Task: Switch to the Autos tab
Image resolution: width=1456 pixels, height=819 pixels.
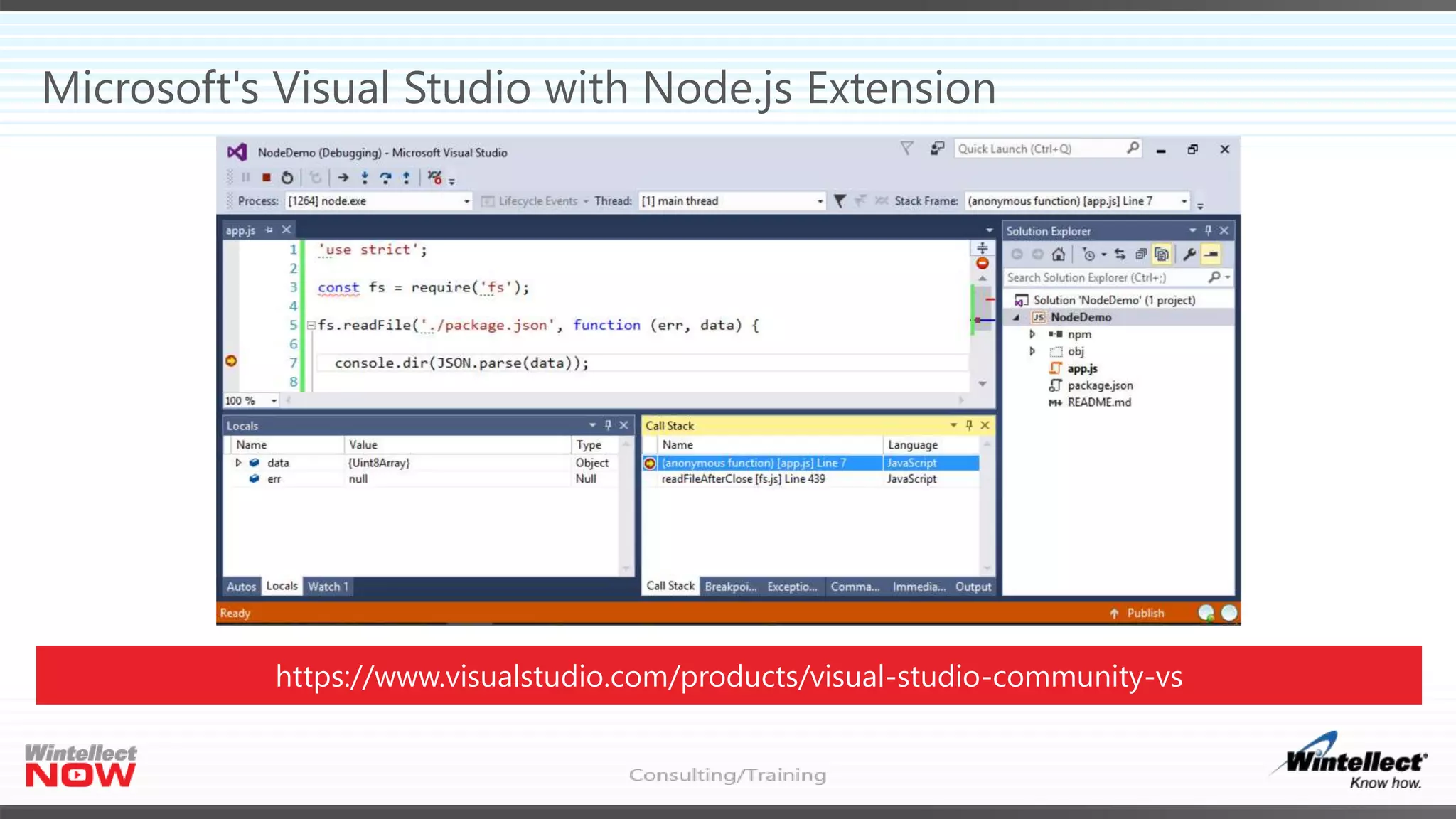Action: 242,587
